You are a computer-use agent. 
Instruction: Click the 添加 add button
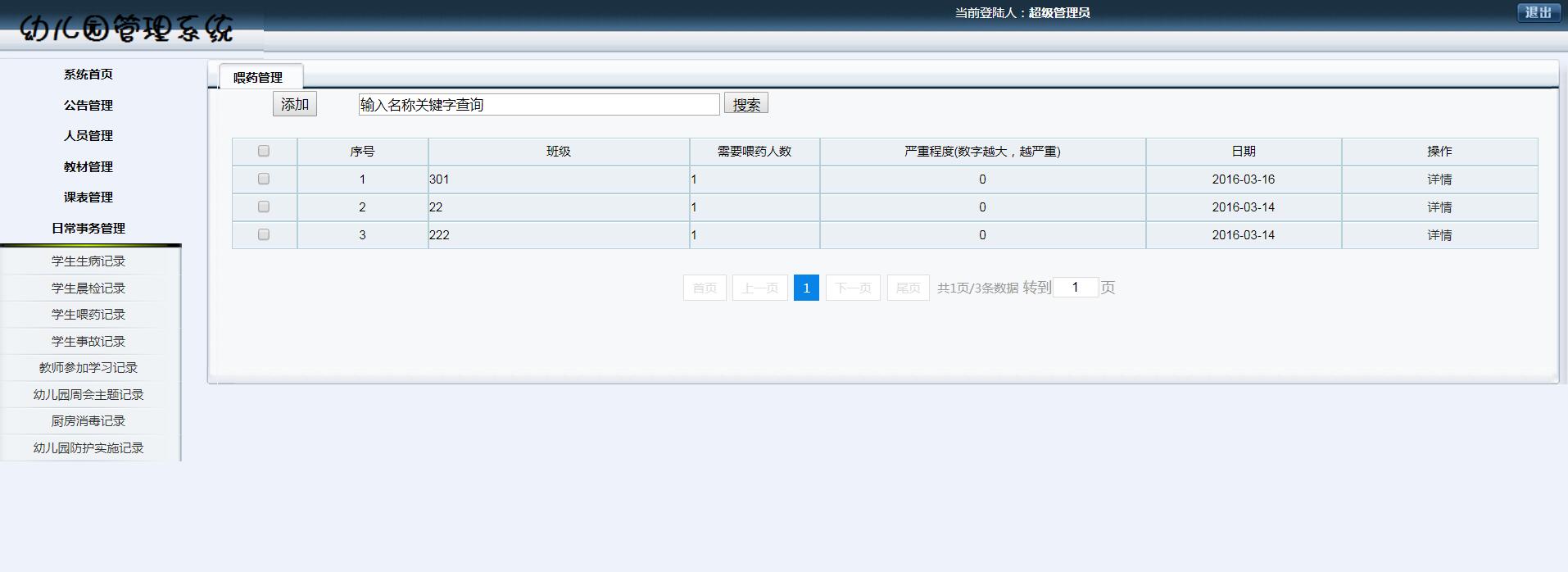click(x=294, y=104)
